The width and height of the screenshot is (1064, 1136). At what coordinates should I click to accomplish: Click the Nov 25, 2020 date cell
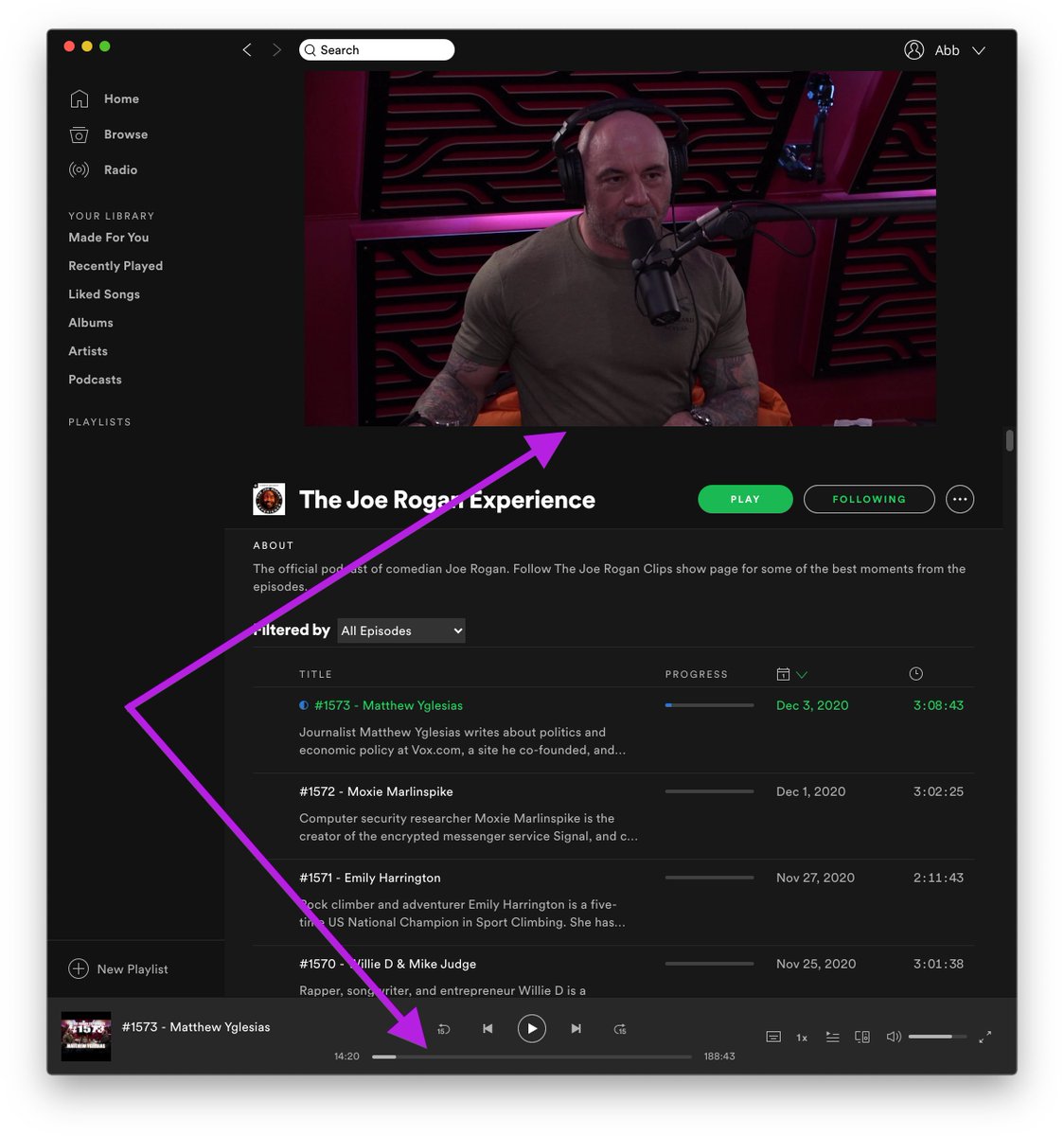click(x=816, y=964)
